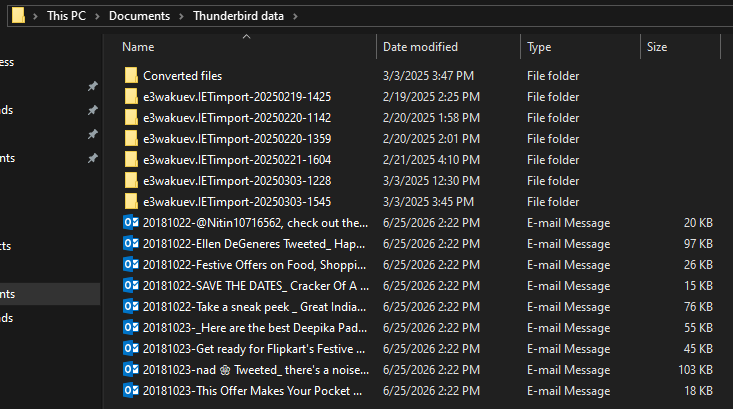Click the 97 KB size value
Viewport: 733px width, 409px height.
(x=698, y=244)
